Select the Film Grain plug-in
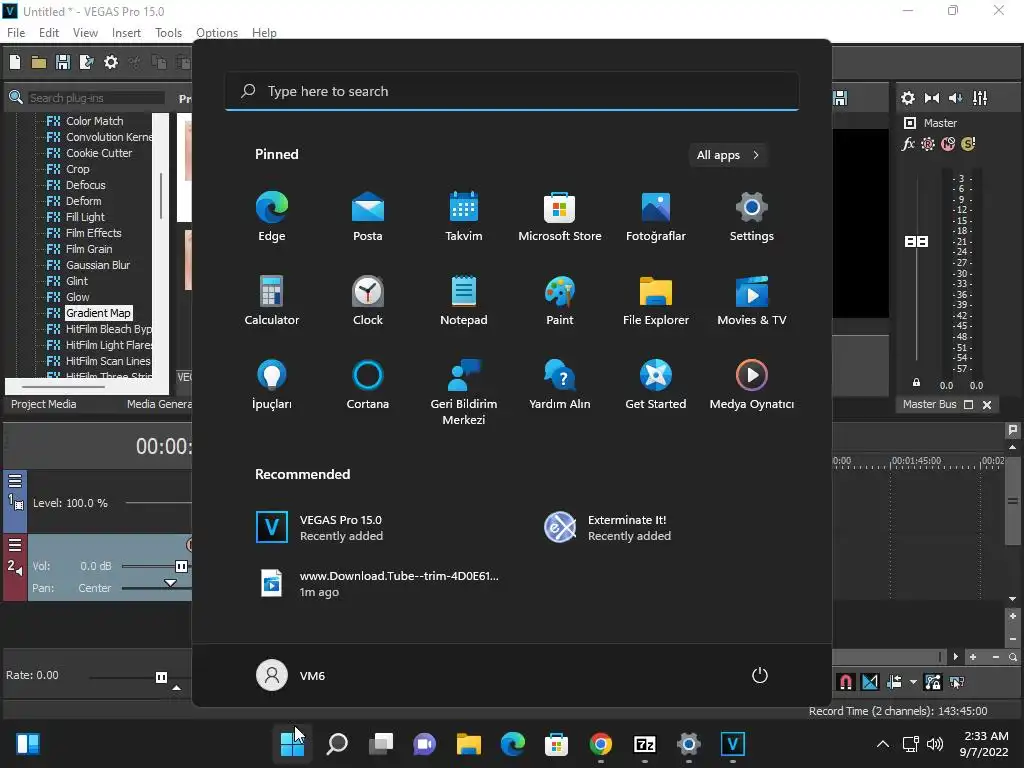 [89, 249]
